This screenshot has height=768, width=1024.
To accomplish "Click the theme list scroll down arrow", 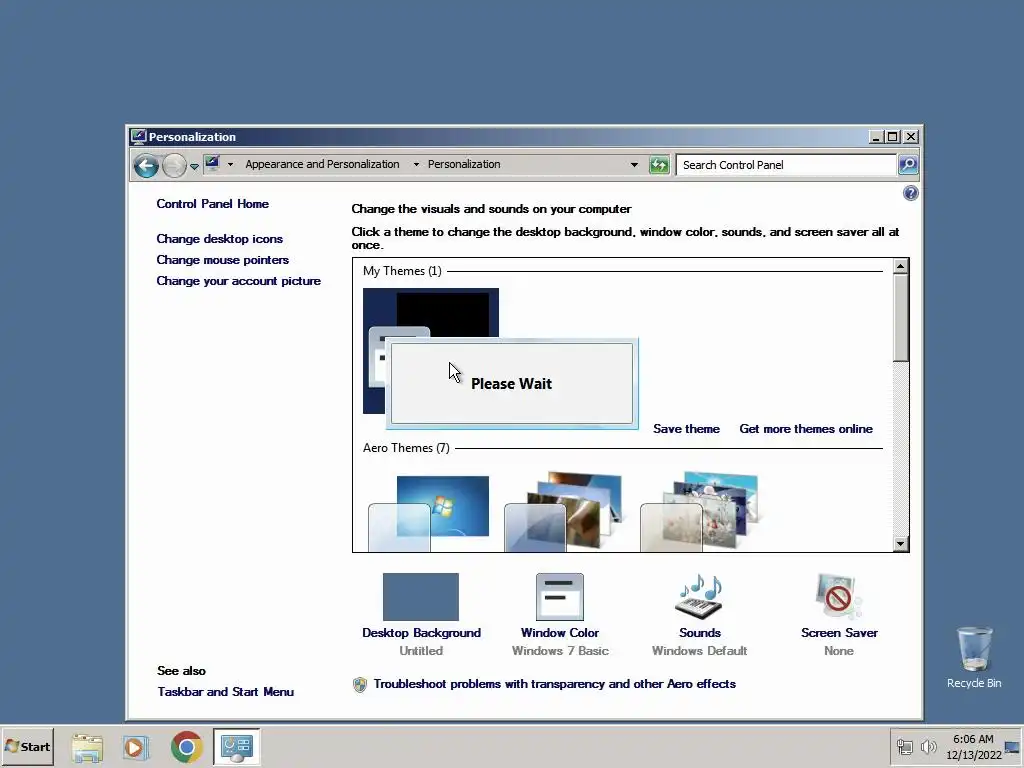I will pos(901,543).
